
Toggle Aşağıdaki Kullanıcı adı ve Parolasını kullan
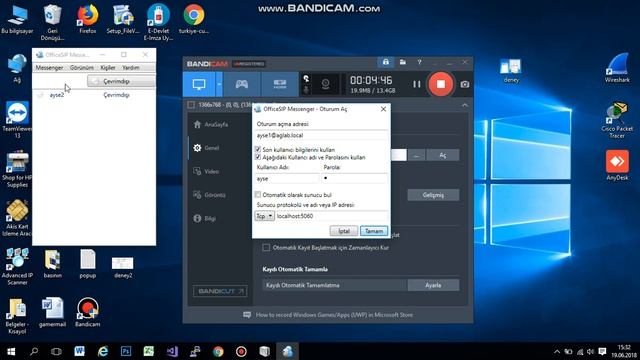coord(258,157)
